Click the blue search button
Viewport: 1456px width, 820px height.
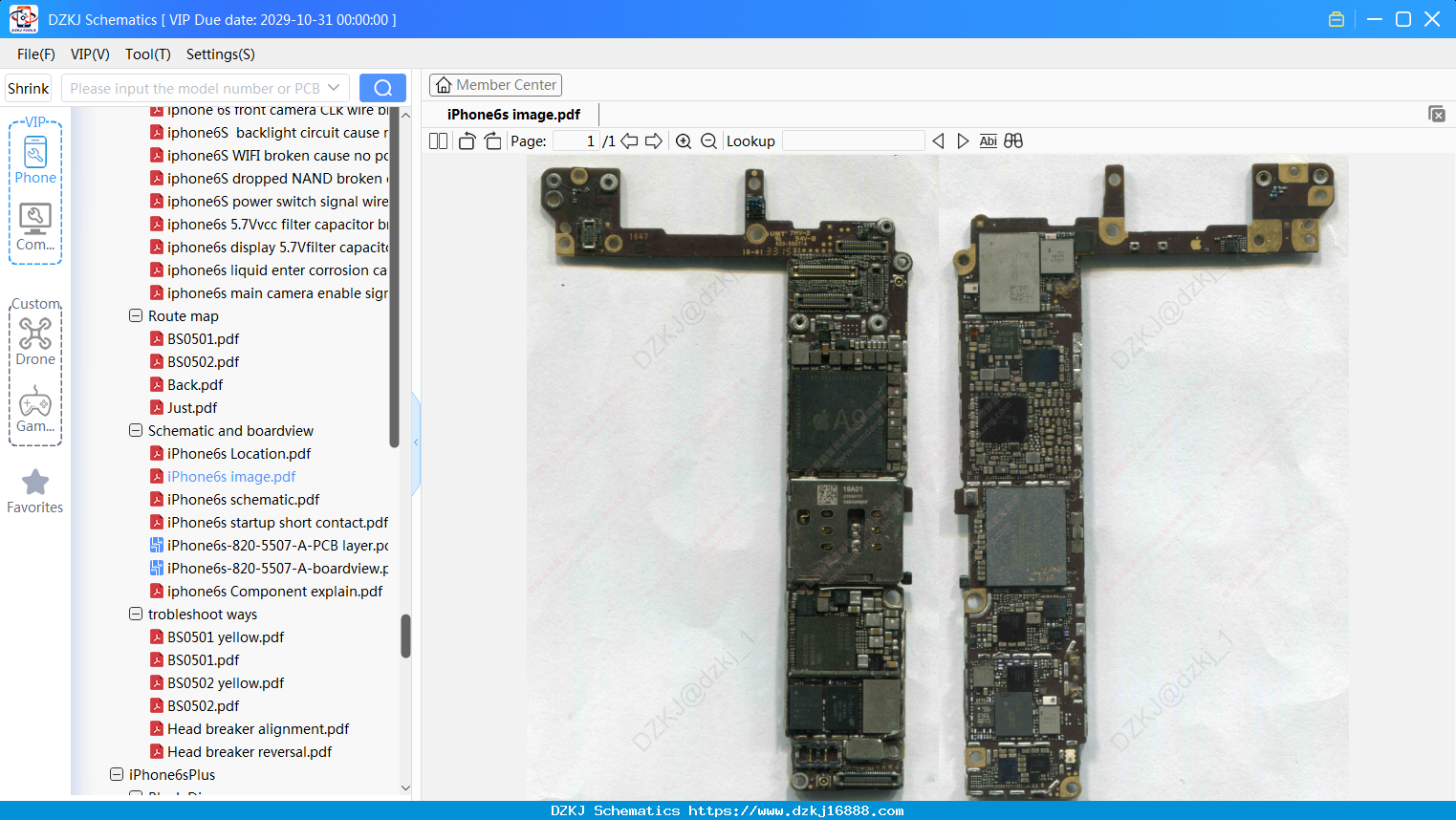382,88
